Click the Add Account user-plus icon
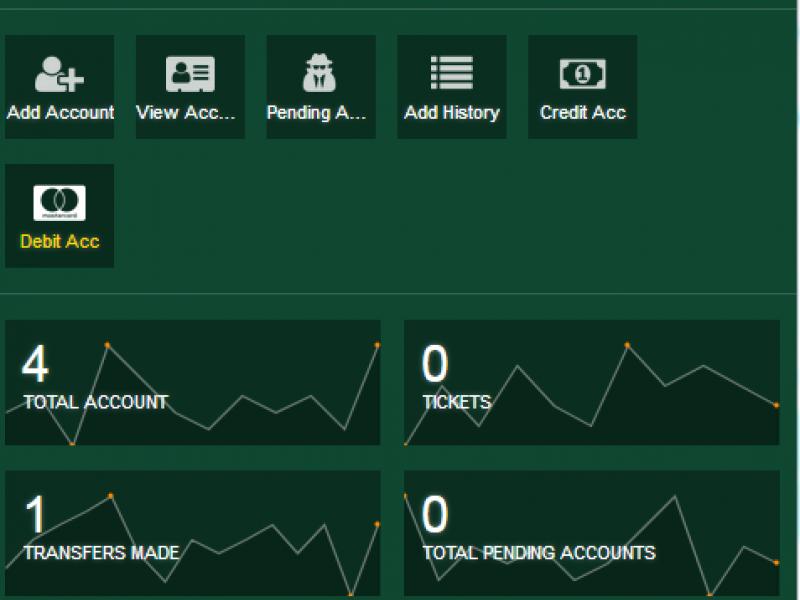The image size is (800, 600). pyautogui.click(x=59, y=74)
